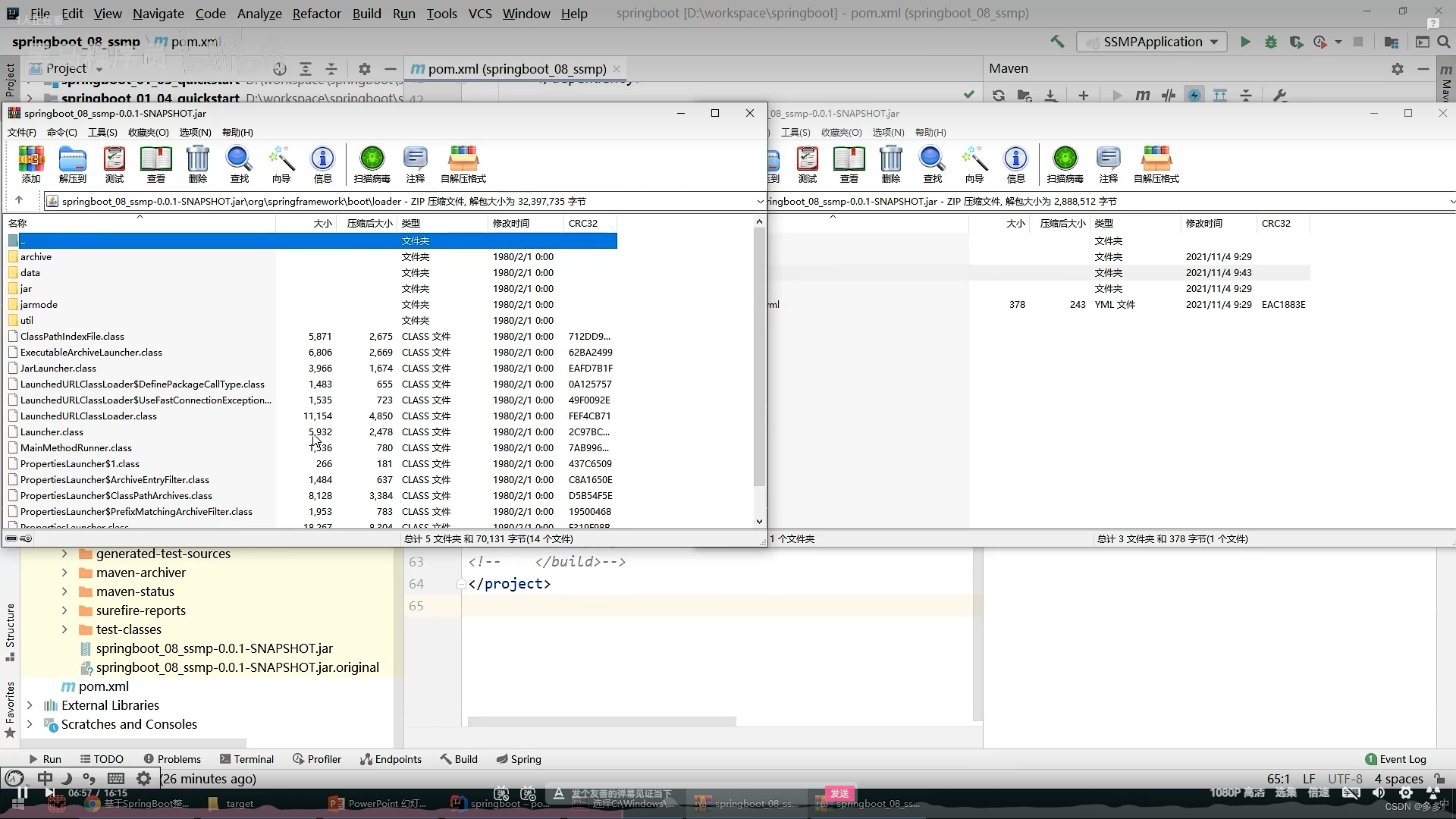This screenshot has width=1456, height=819.
Task: Toggle Maven offline mode button
Action: click(1169, 96)
